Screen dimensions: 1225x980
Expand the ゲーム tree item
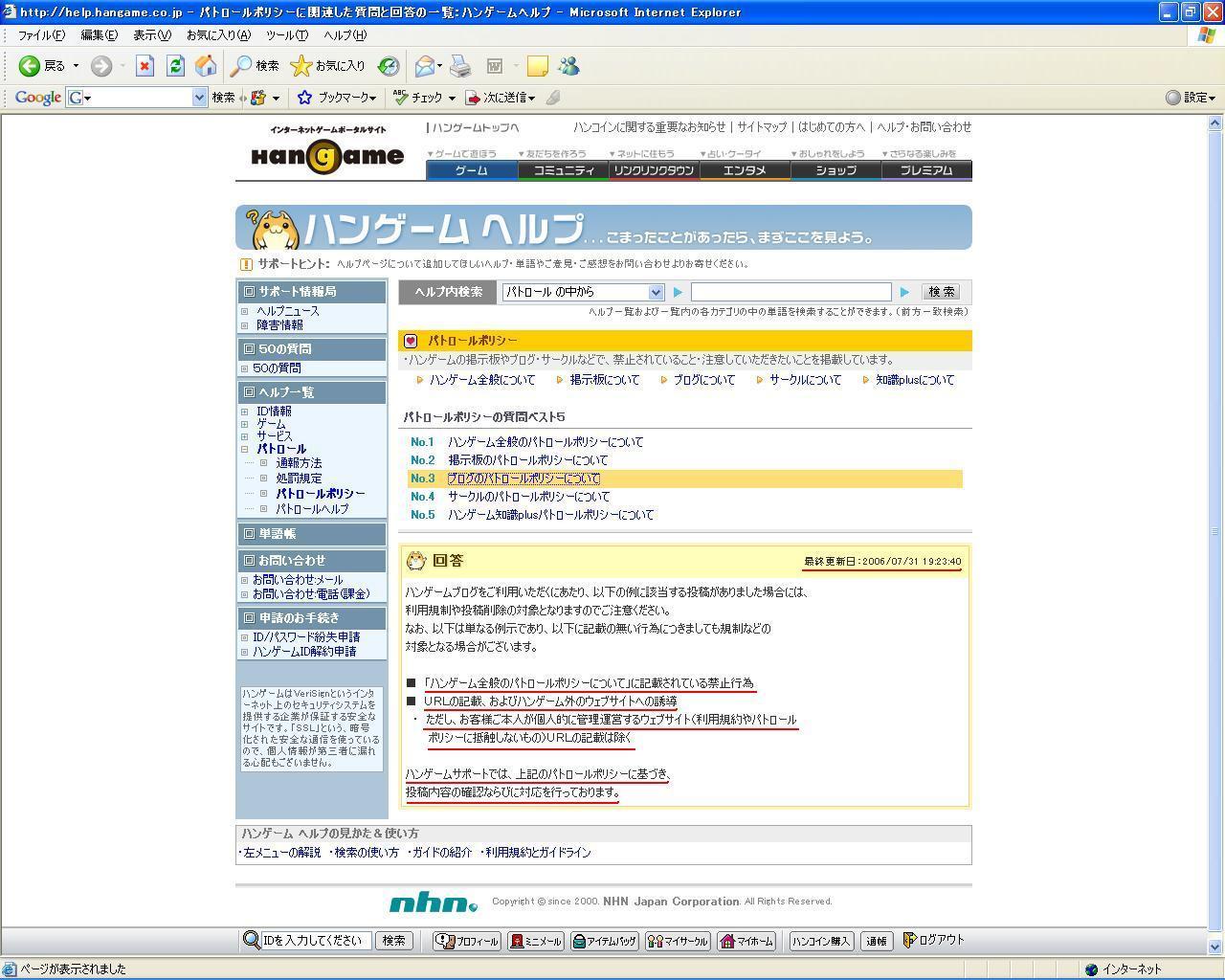click(x=244, y=424)
